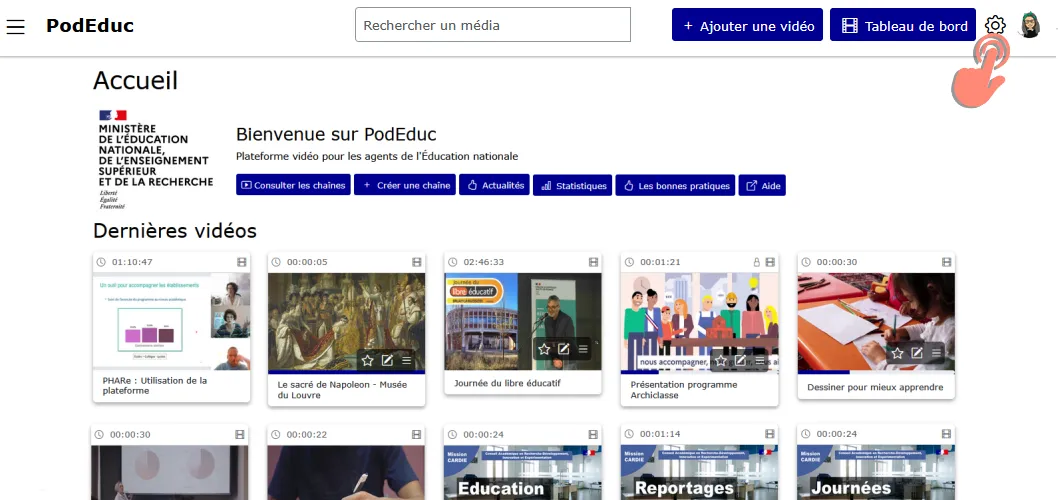Click Ajouter une vidéo button
Viewport: 1058px width, 500px height.
pos(747,25)
